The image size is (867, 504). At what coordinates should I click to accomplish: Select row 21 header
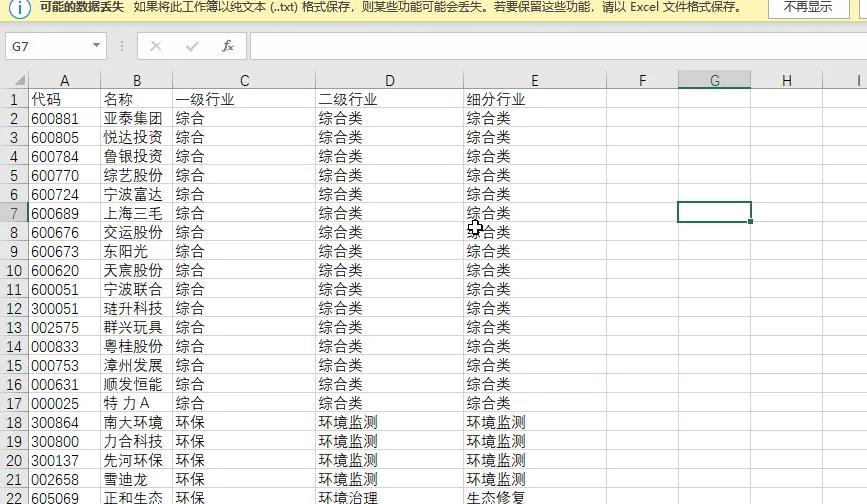[14, 479]
